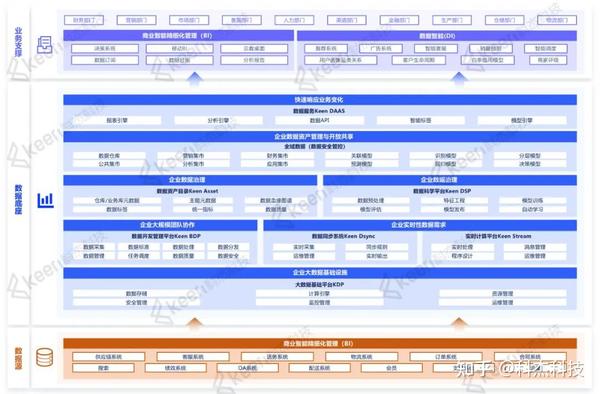
Task: Select the 资源管理 box
Action: coord(502,294)
